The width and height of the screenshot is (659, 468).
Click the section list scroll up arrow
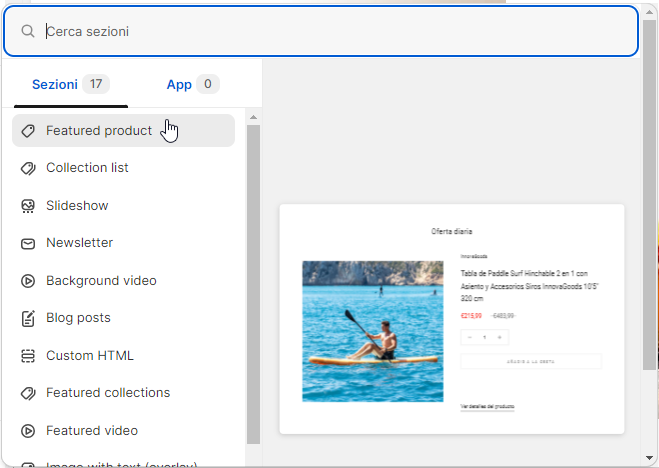(x=253, y=117)
